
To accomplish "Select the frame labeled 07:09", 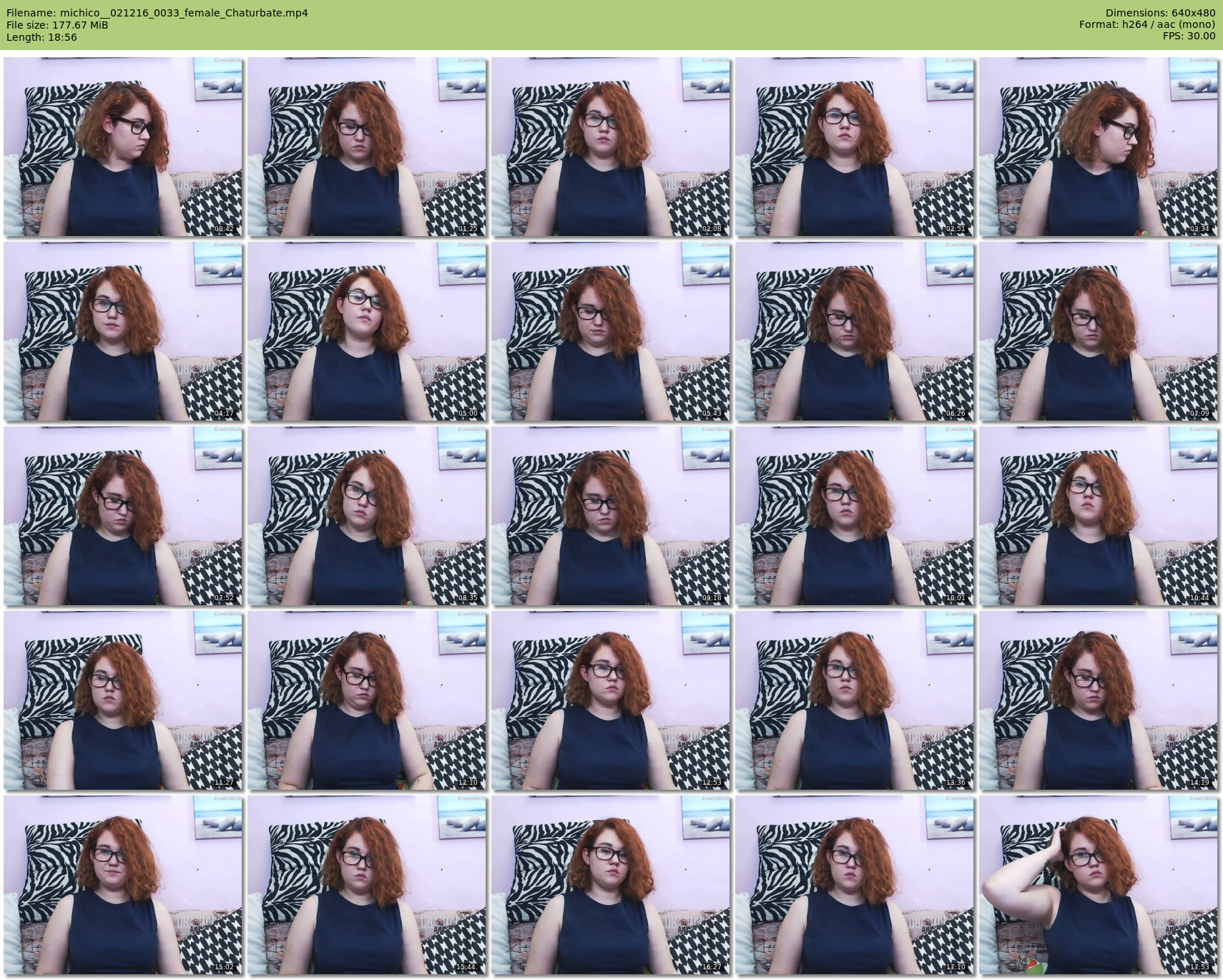I will [1099, 331].
